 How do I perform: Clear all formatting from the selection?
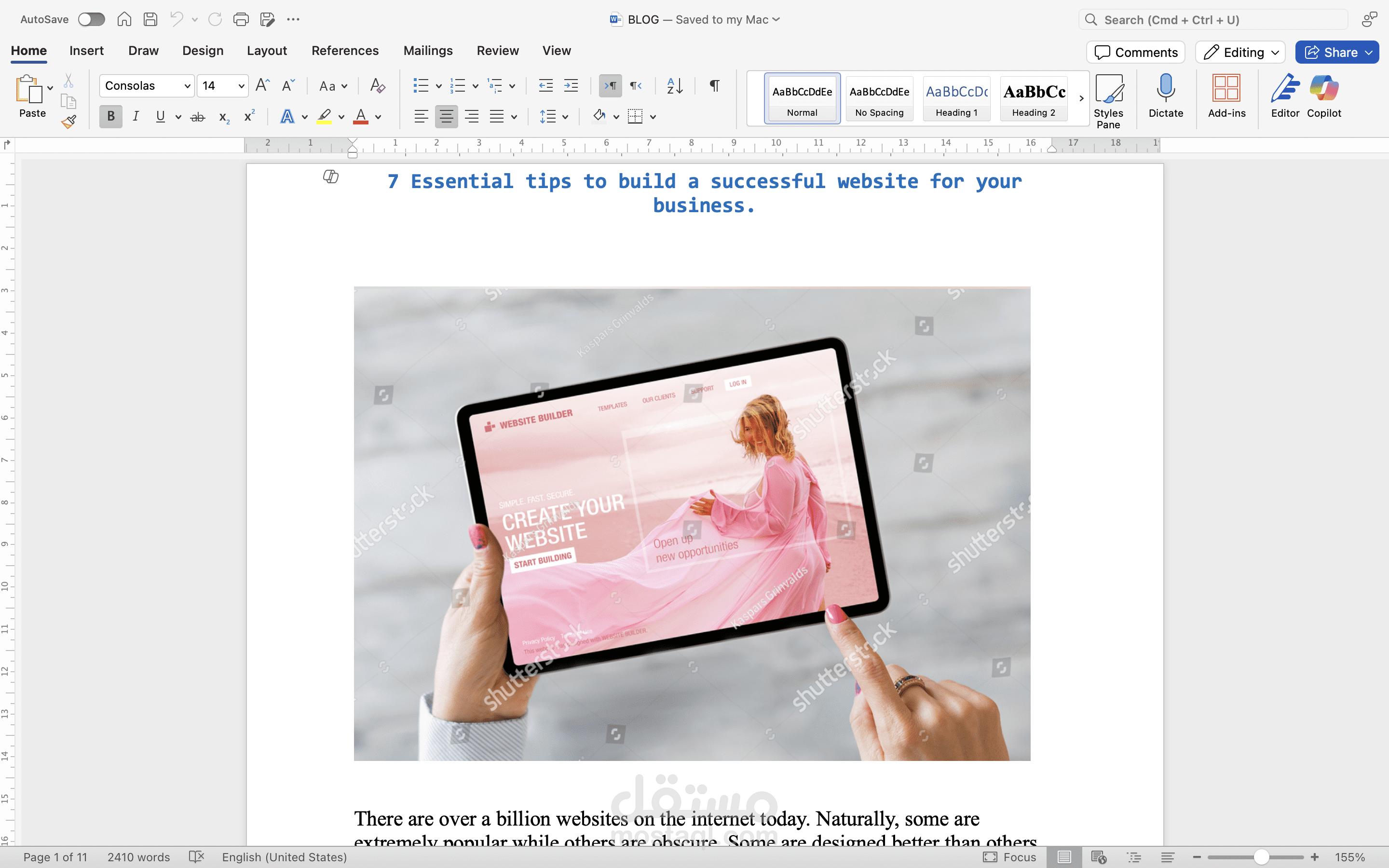coord(377,85)
